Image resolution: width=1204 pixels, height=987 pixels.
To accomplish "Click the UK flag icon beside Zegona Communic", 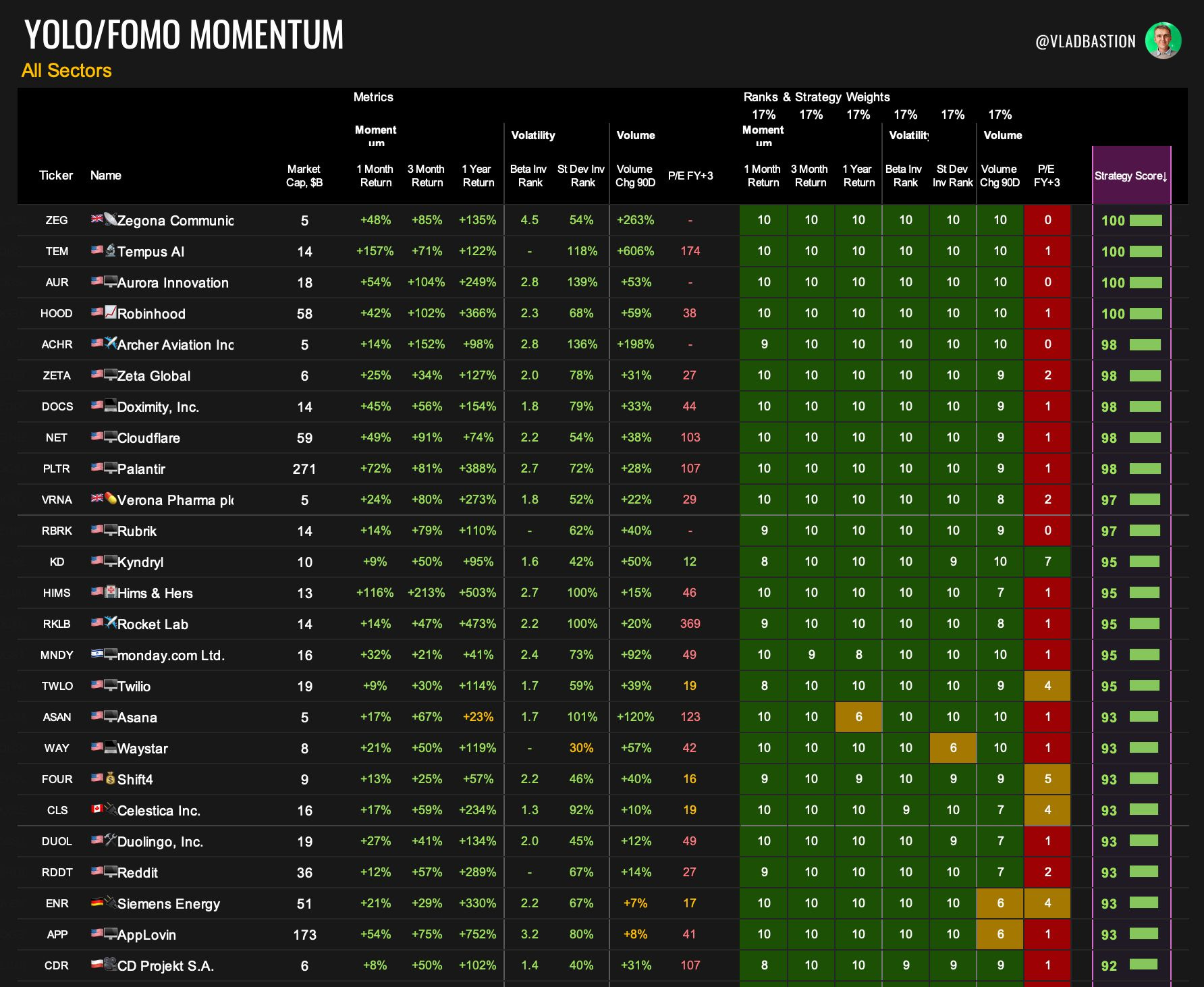I will coord(97,219).
